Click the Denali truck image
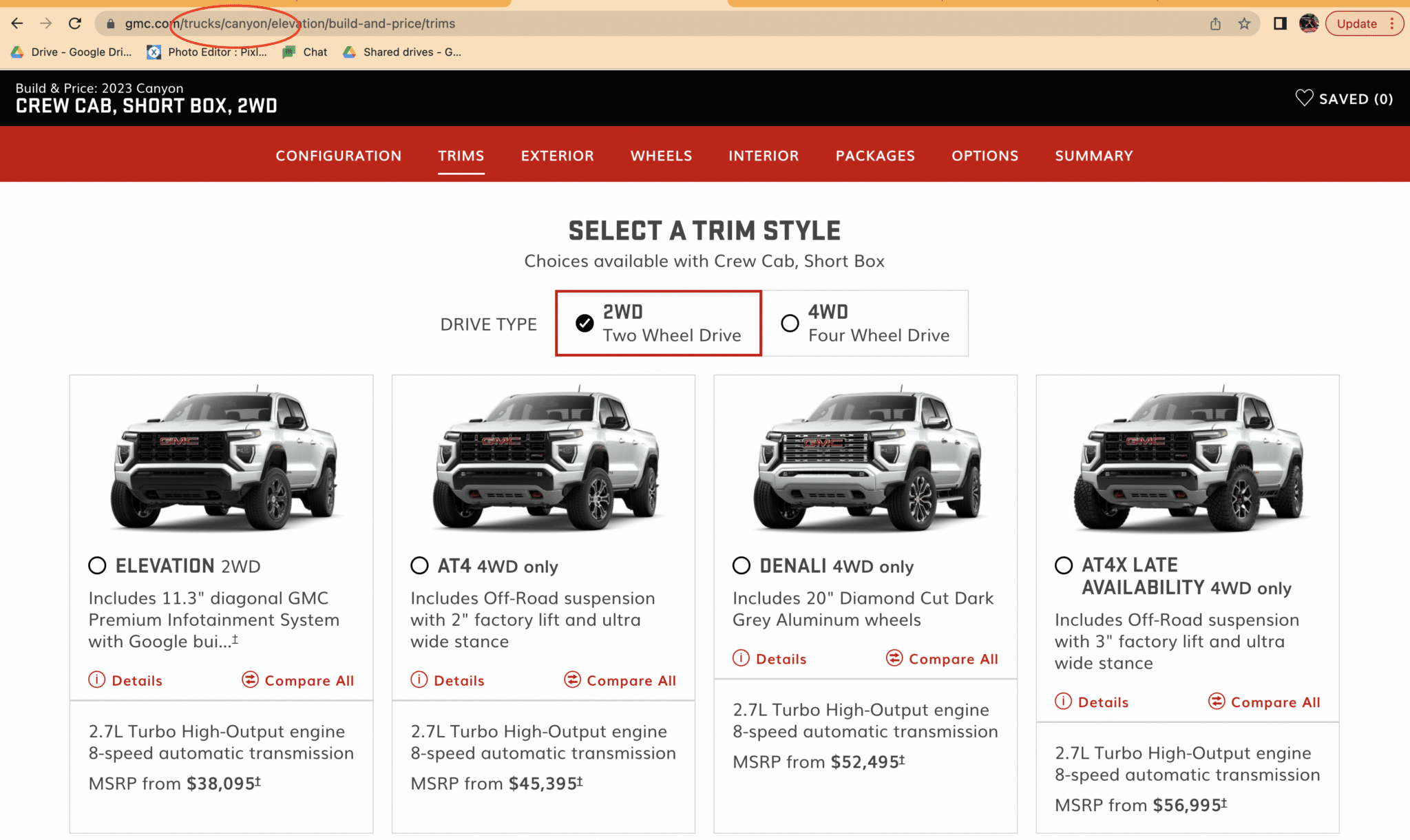1410x840 pixels. [x=867, y=458]
